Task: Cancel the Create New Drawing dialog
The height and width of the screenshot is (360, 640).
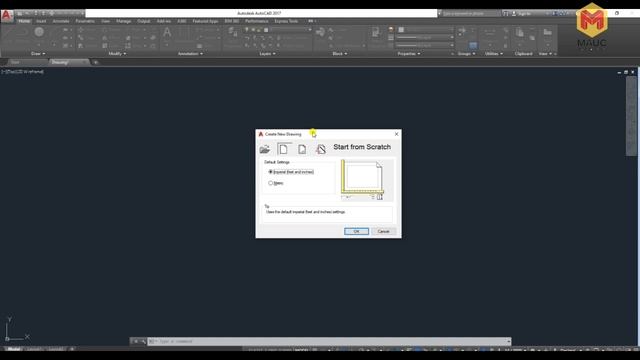Action: tap(383, 231)
